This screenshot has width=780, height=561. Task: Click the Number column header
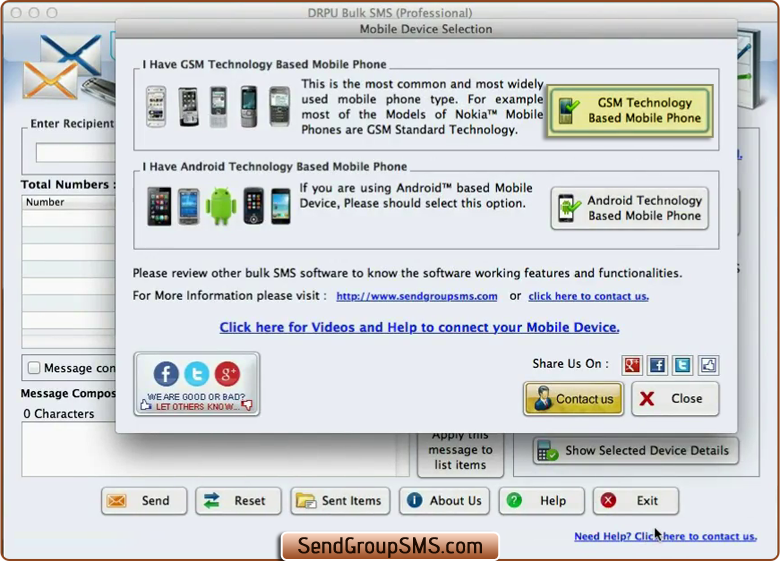pos(69,202)
